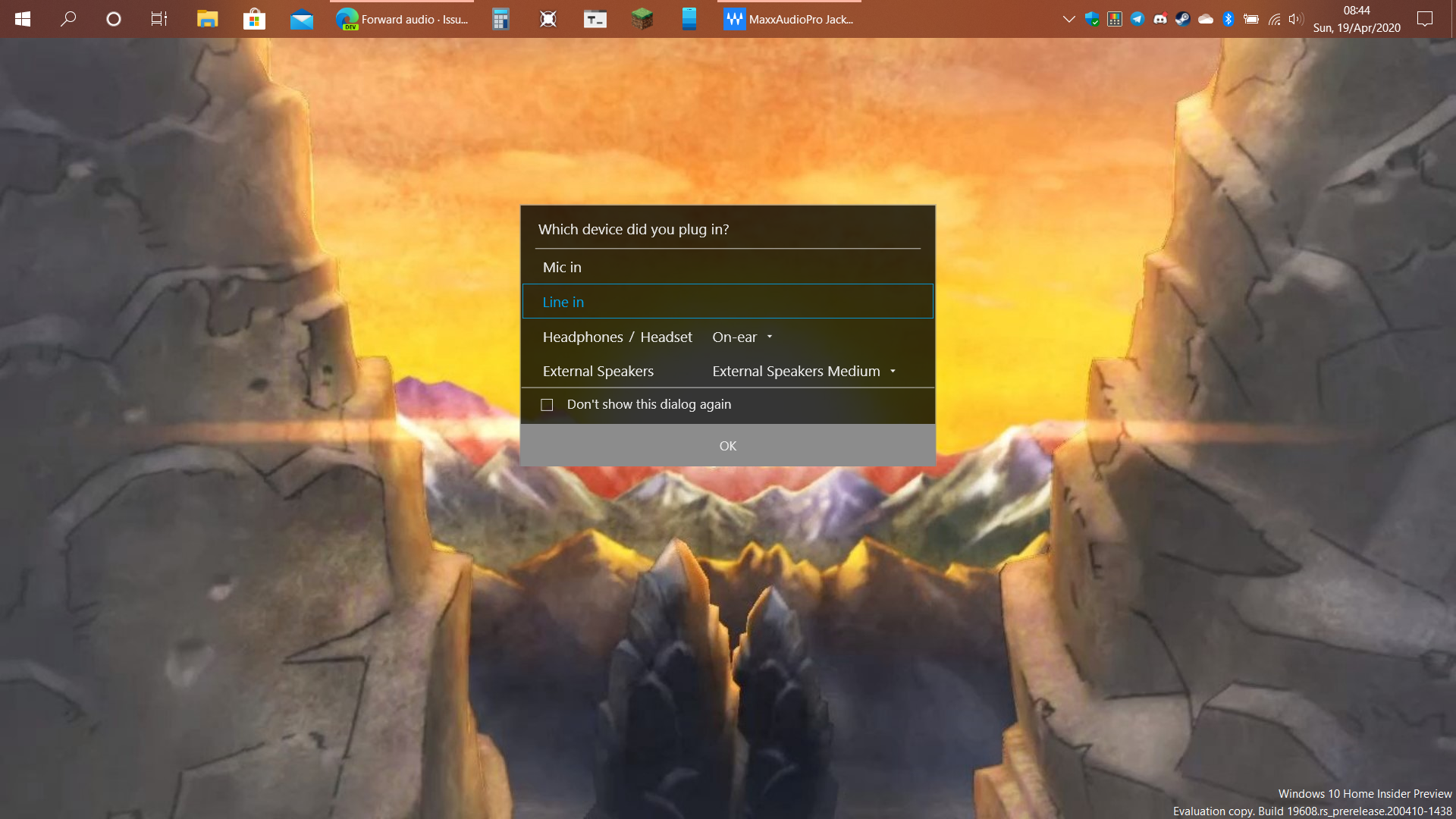
Task: Open Wi-Fi network flyout
Action: click(x=1275, y=19)
